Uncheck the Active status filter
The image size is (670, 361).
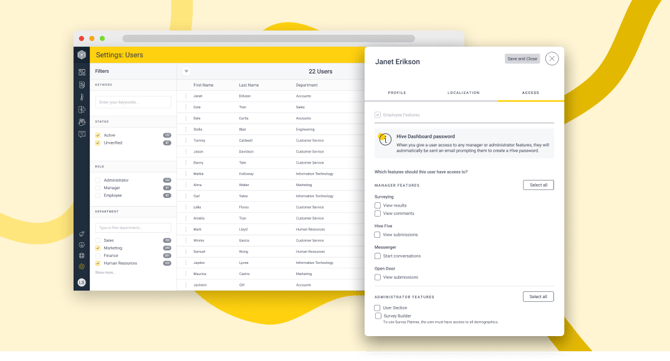[98, 135]
